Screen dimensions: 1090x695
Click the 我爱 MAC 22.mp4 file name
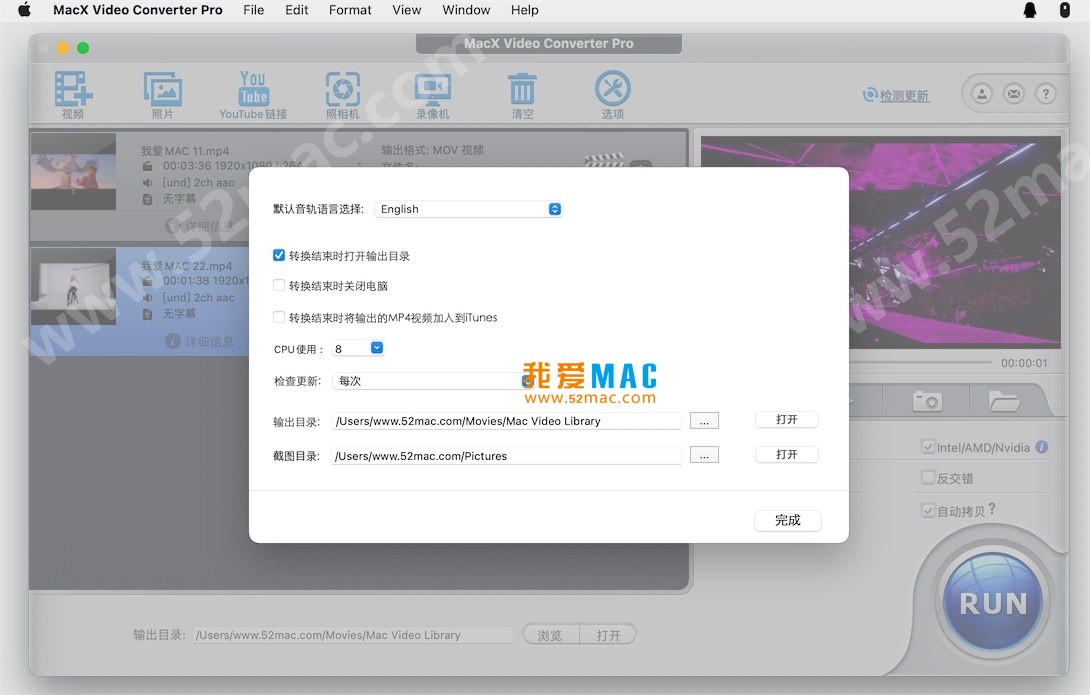[186, 265]
